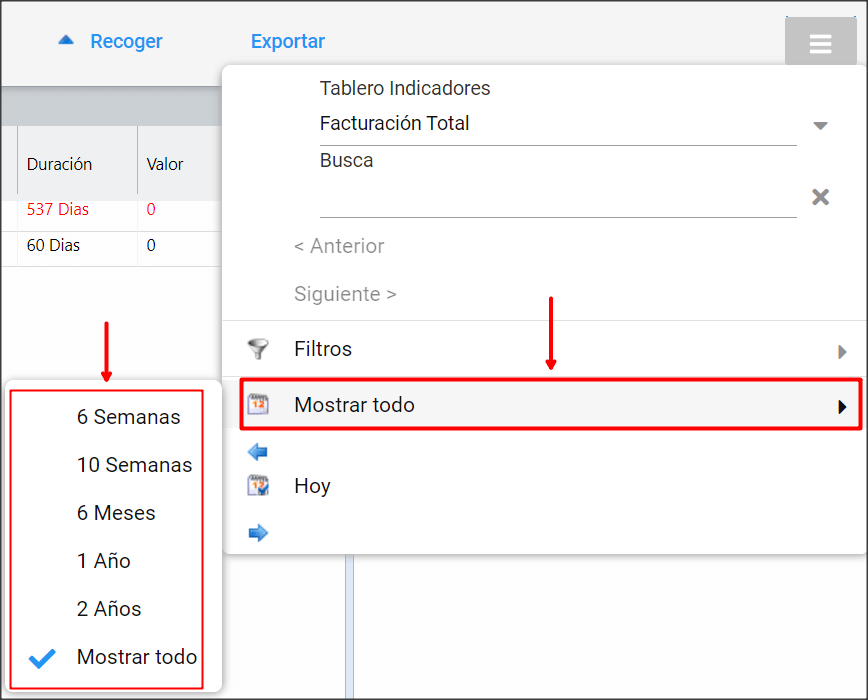The width and height of the screenshot is (868, 700).
Task: Select the 2 Años option
Action: pyautogui.click(x=109, y=609)
